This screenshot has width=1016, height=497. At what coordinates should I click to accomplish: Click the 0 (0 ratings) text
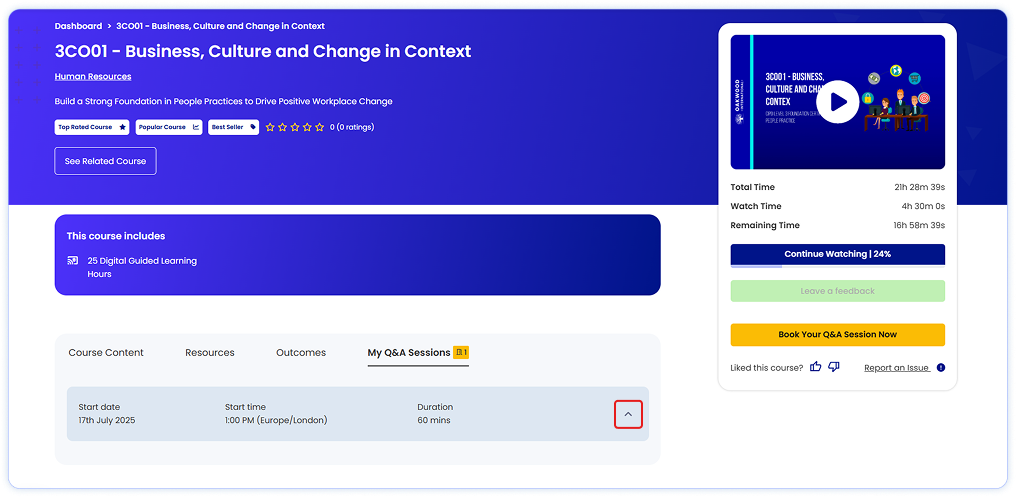pos(352,127)
